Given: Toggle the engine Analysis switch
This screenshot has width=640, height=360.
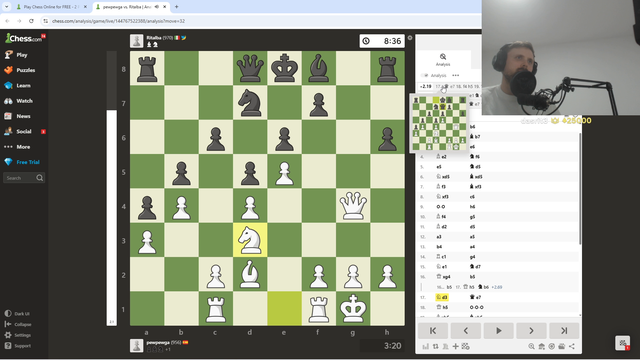Looking at the screenshot, I should coord(425,76).
